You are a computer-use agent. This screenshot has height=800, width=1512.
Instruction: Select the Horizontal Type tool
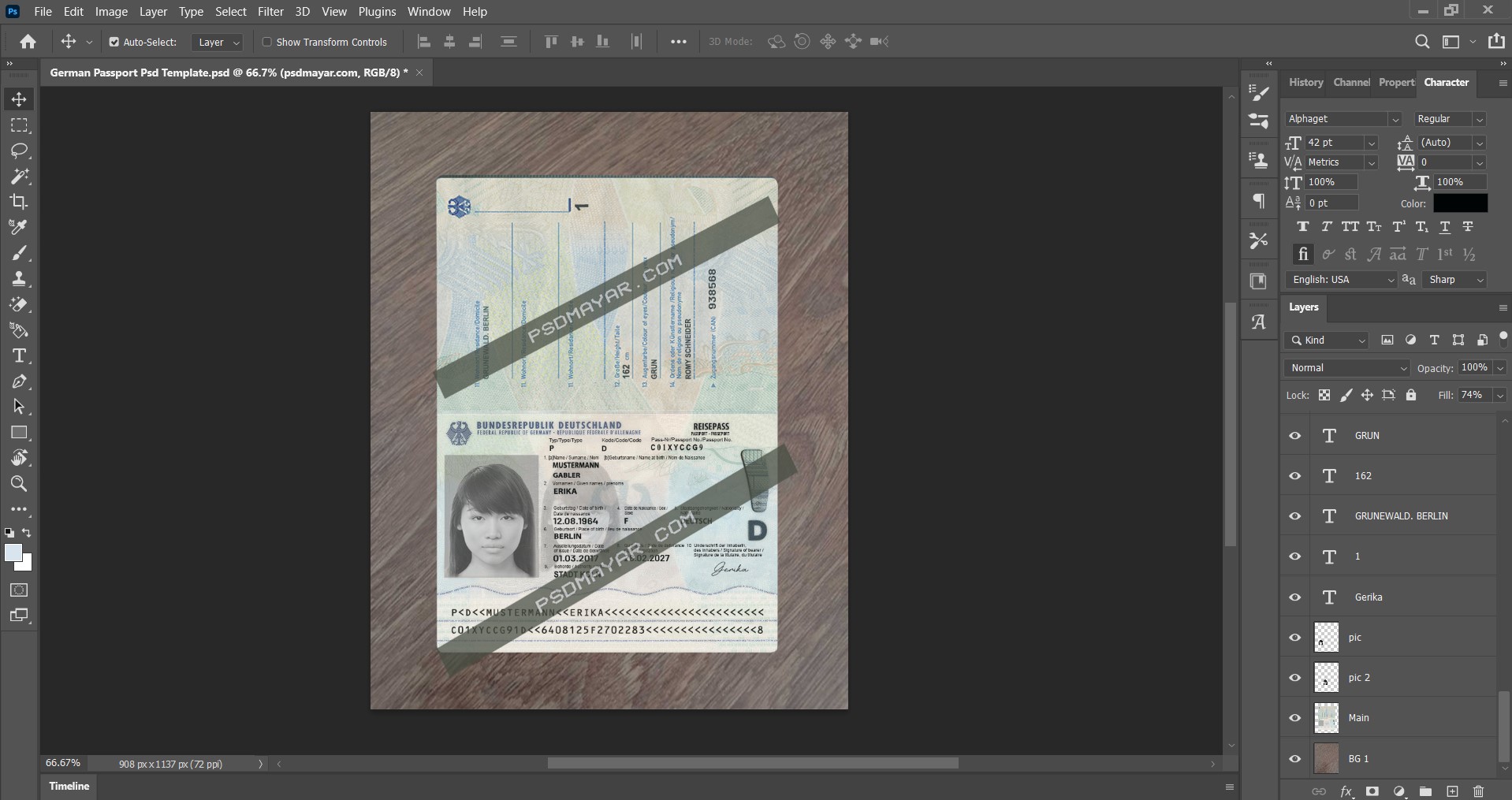(x=19, y=355)
